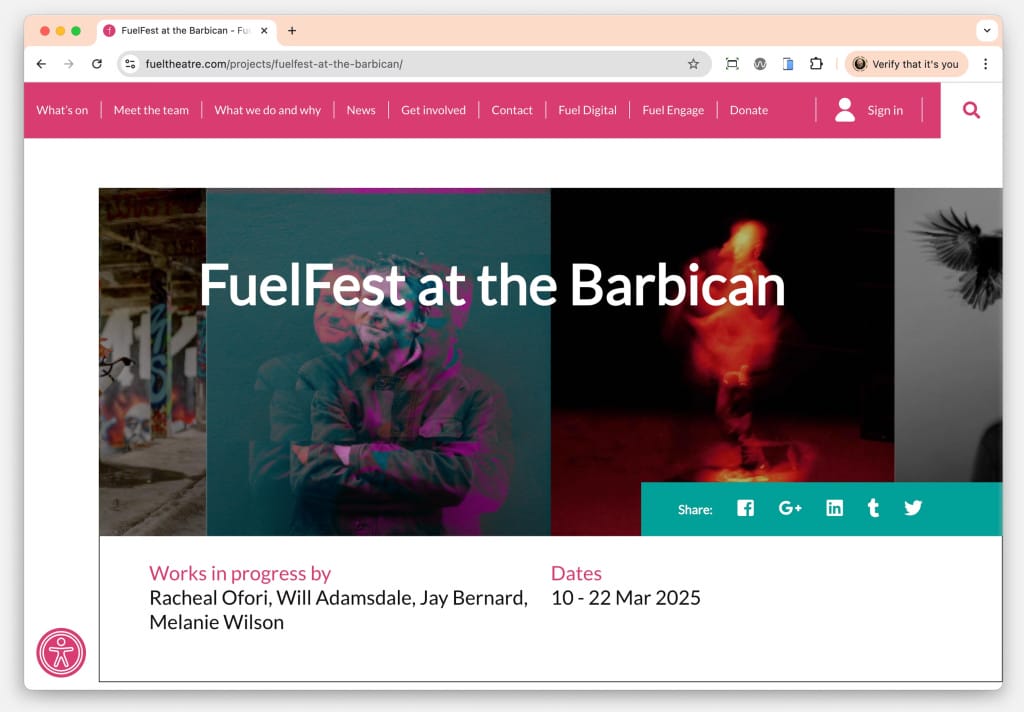Viewport: 1024px width, 712px height.
Task: Open the site search magnifier
Action: pos(971,110)
